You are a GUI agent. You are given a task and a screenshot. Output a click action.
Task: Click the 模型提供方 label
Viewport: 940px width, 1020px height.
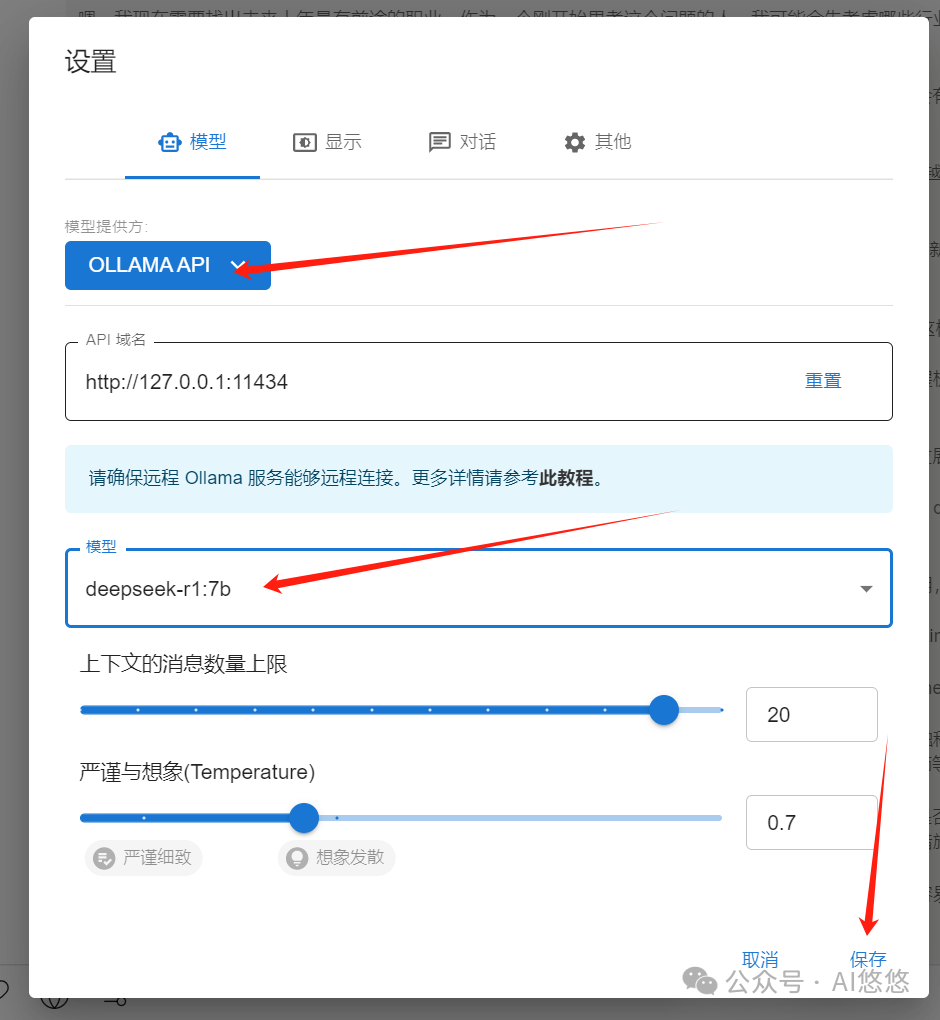tap(106, 226)
